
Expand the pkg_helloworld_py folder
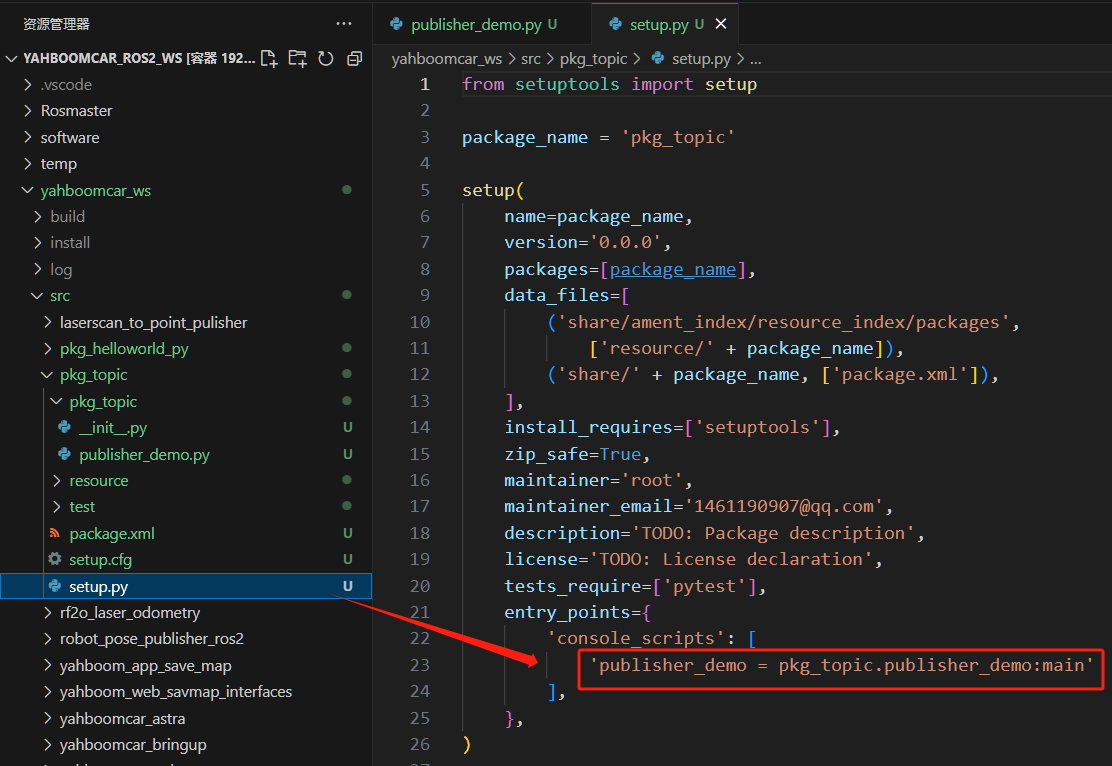point(124,349)
